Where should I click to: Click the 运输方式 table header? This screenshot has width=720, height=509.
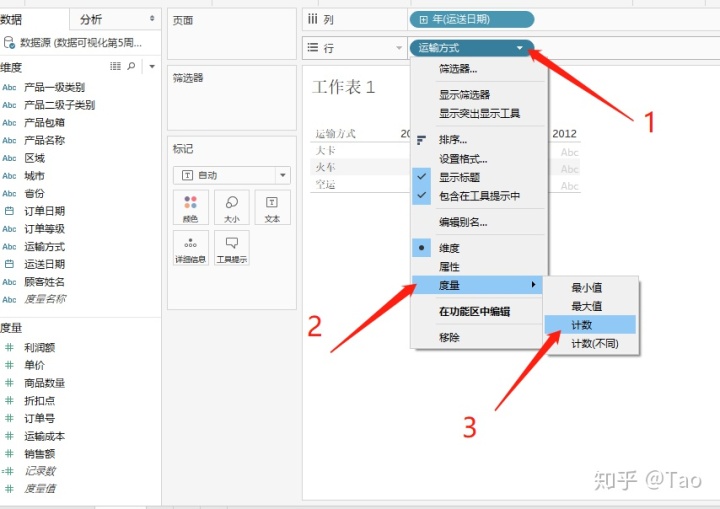click(336, 134)
